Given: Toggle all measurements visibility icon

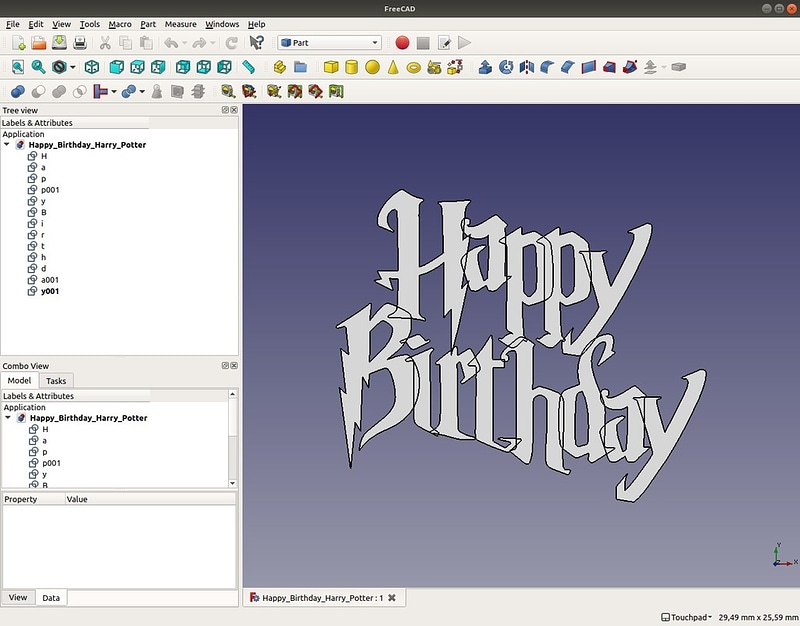Looking at the screenshot, I should 295,91.
